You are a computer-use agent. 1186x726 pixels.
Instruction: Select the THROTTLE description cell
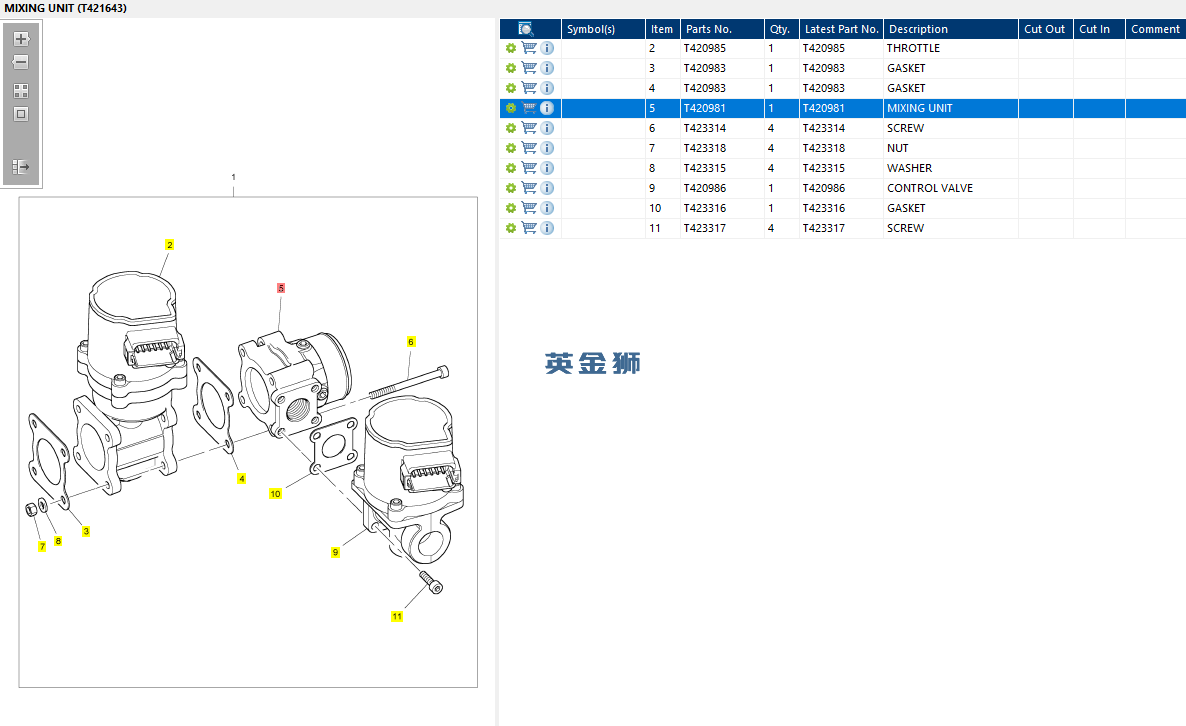pyautogui.click(x=951, y=48)
